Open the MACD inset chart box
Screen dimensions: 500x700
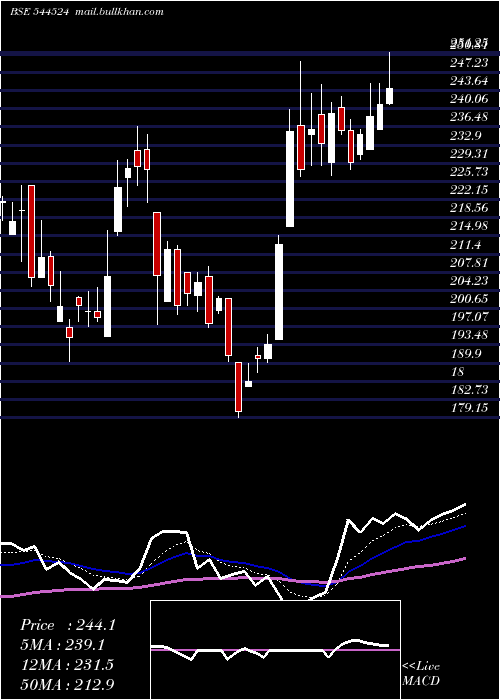point(275,650)
